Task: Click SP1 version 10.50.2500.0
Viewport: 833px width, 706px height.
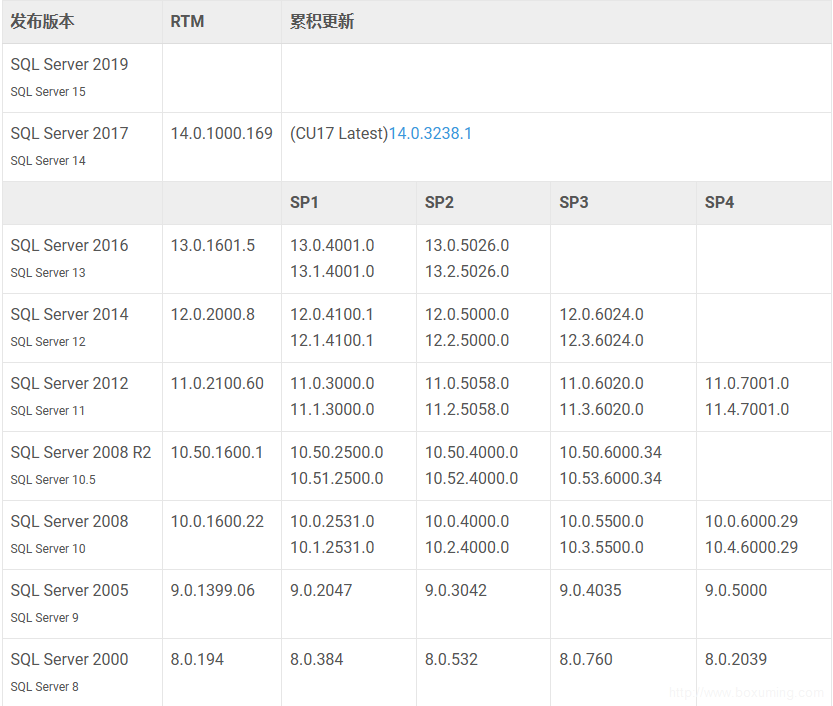Action: point(337,453)
